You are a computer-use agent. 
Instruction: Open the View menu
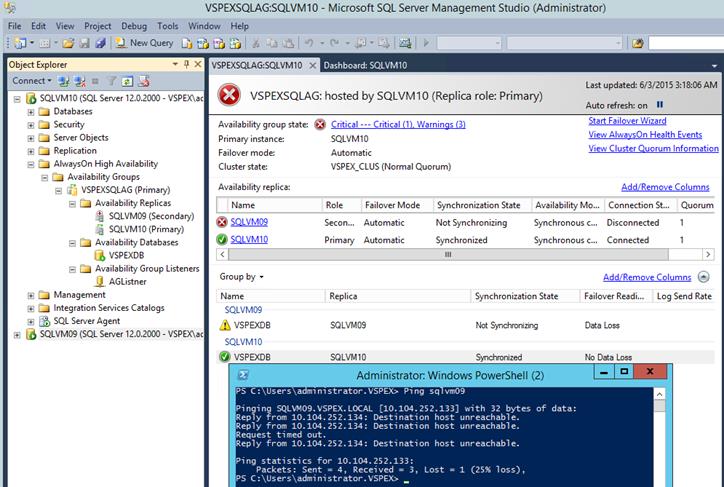click(65, 26)
